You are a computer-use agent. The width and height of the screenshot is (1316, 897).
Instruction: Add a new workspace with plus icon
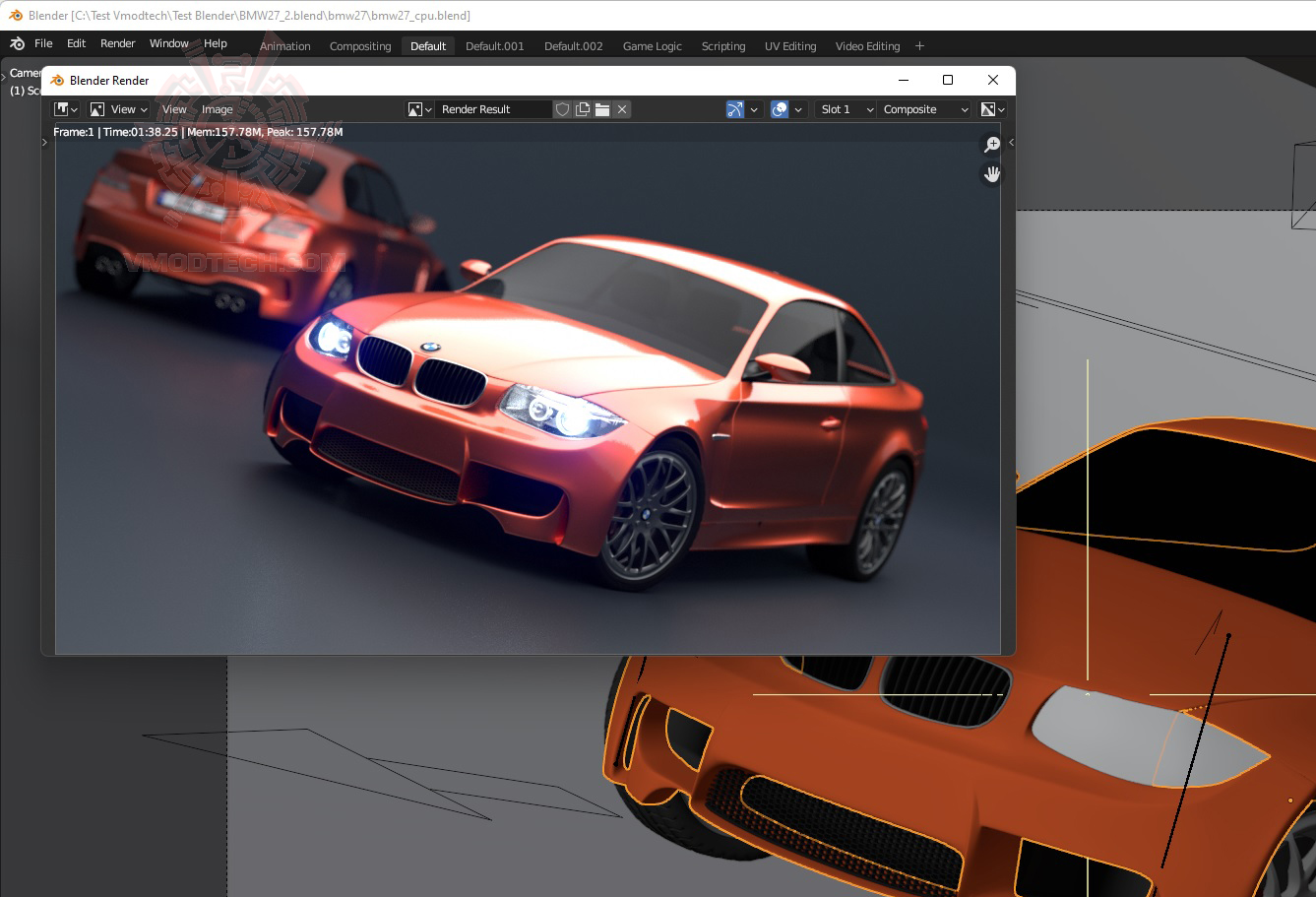point(919,46)
